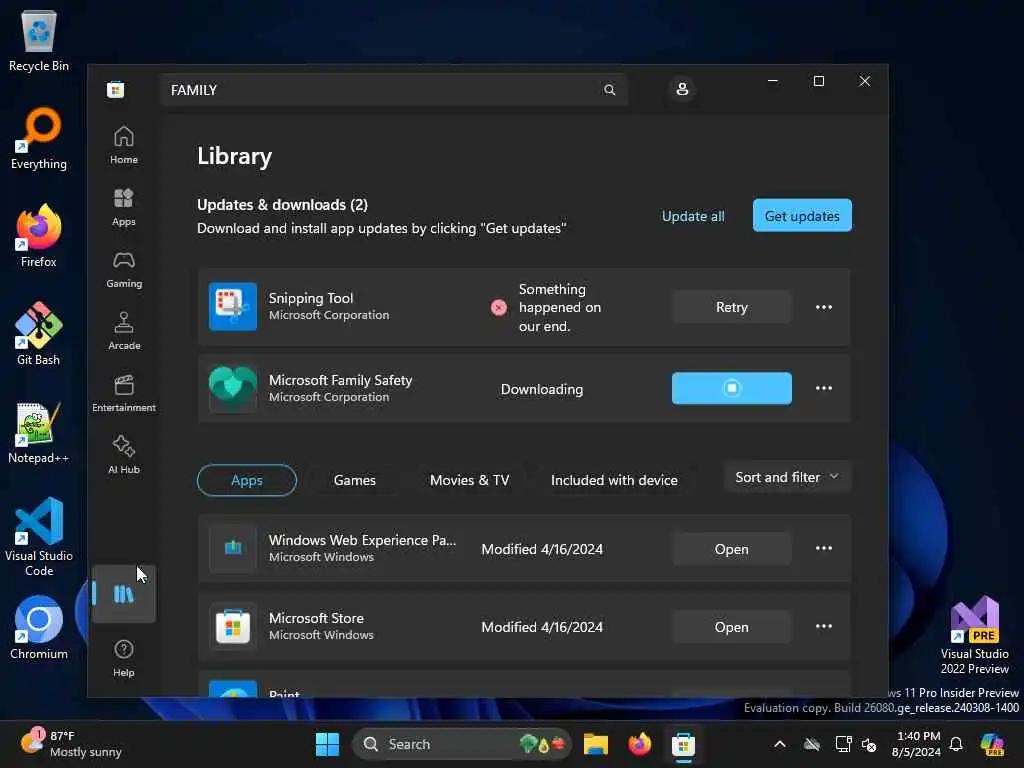Stop Microsoft Family Safety download

pyautogui.click(x=731, y=388)
